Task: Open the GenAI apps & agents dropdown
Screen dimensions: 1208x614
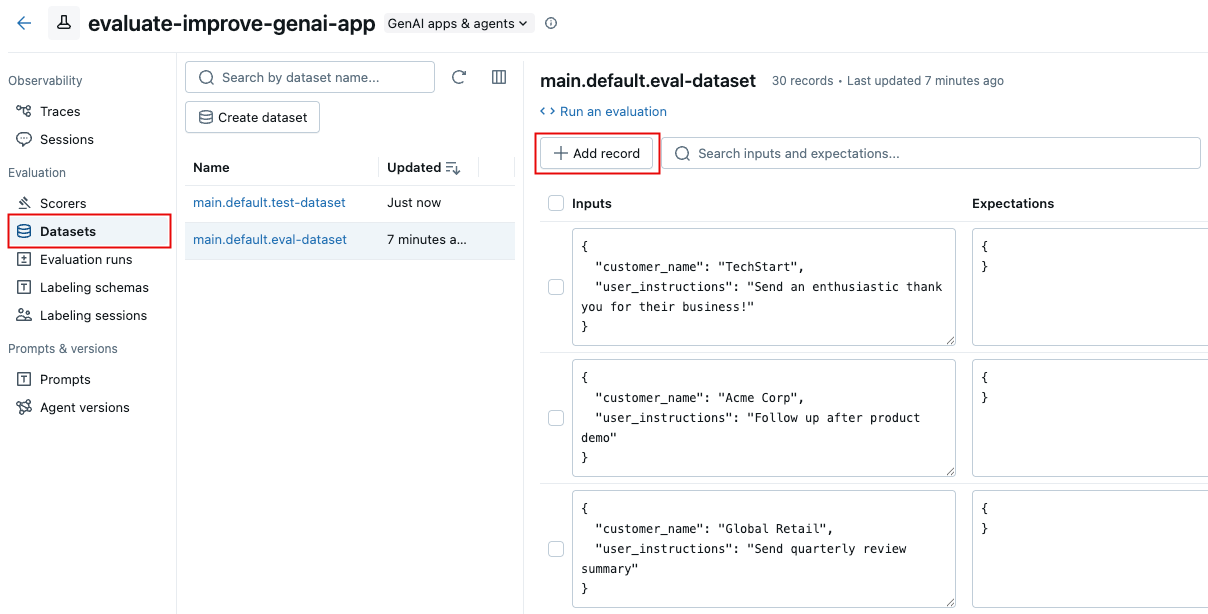Action: point(458,23)
